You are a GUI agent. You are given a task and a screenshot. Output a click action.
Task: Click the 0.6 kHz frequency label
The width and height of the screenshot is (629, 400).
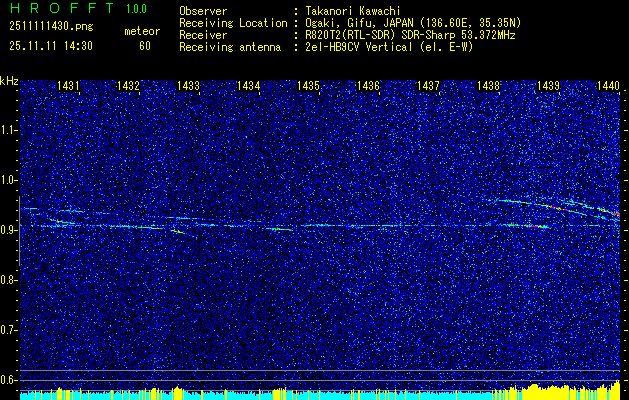9,380
